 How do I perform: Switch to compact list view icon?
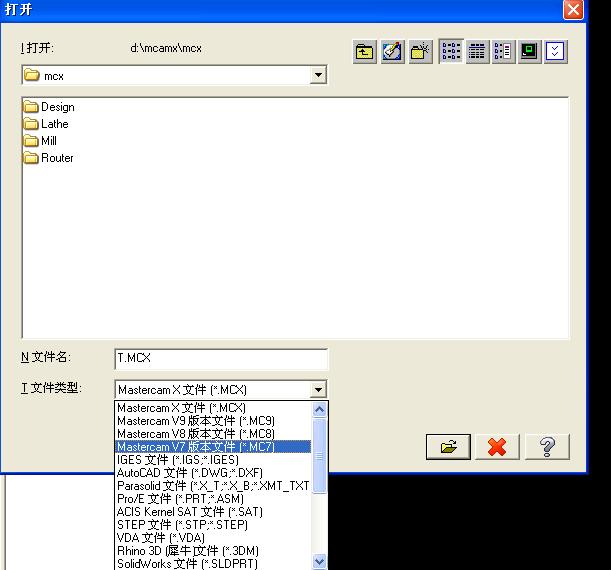(477, 51)
